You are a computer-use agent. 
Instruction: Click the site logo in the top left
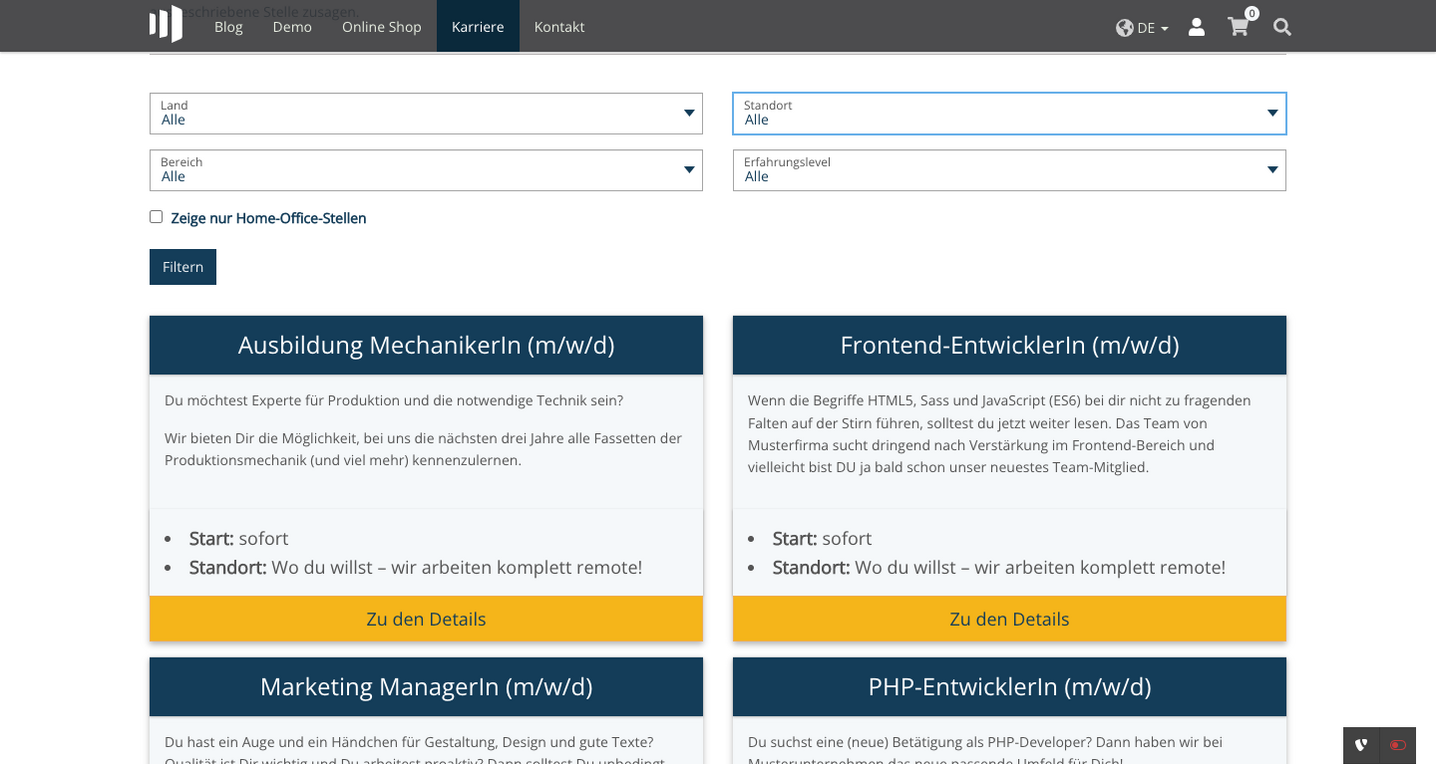click(x=166, y=23)
